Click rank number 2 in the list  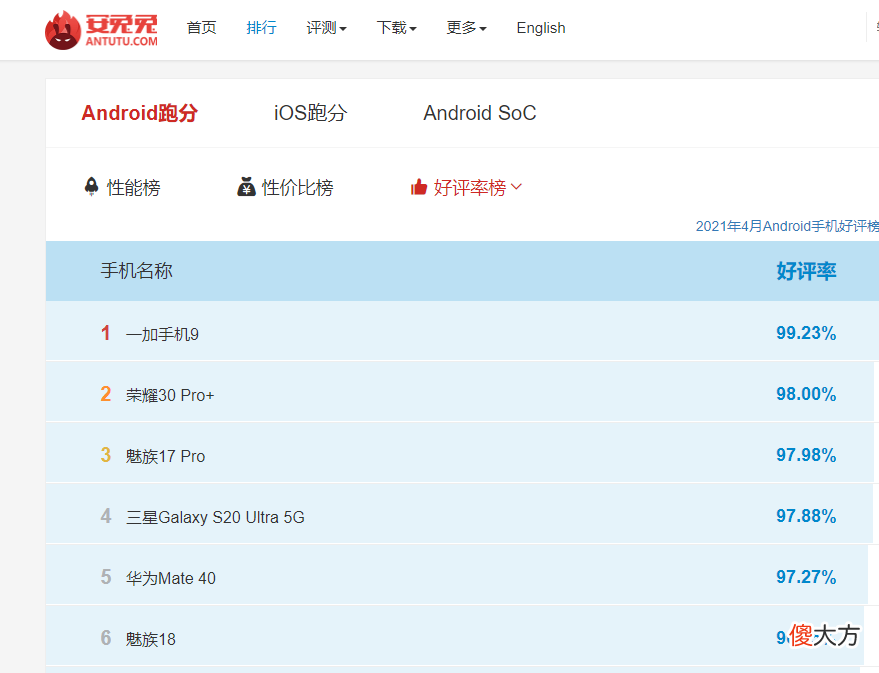point(105,394)
